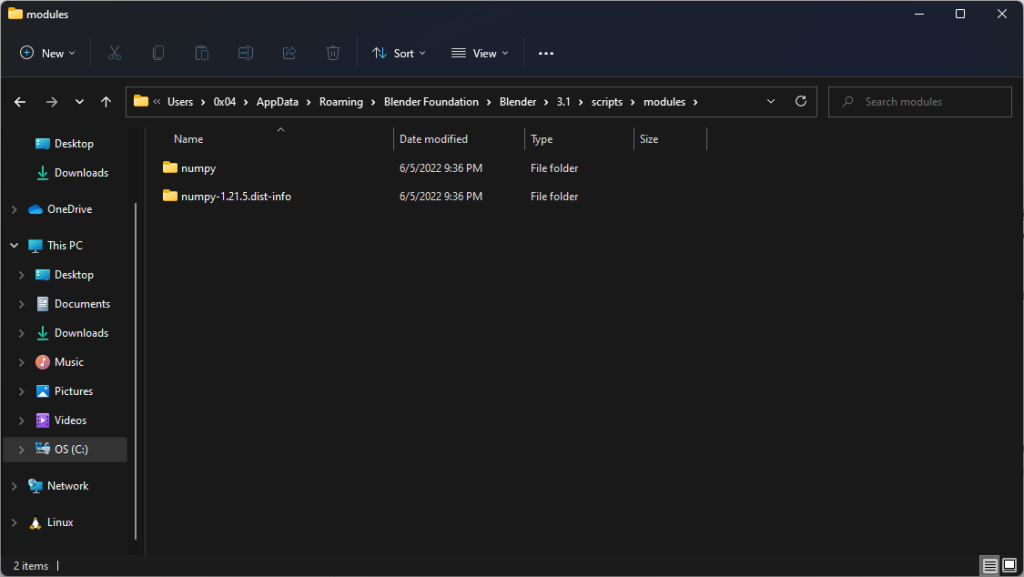The image size is (1024, 577).
Task: Go up one folder level
Action: click(x=106, y=102)
